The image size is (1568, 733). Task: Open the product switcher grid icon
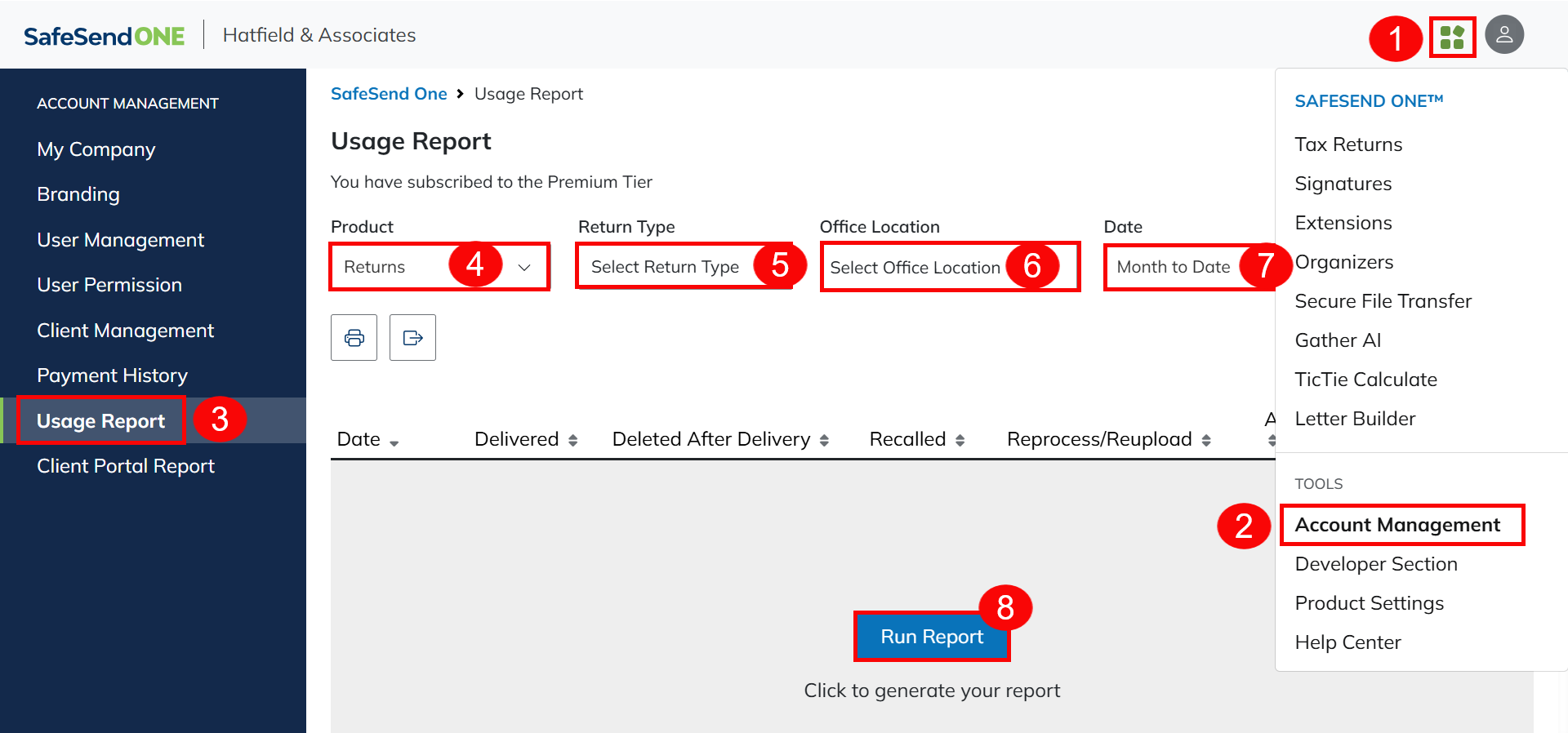(x=1452, y=37)
